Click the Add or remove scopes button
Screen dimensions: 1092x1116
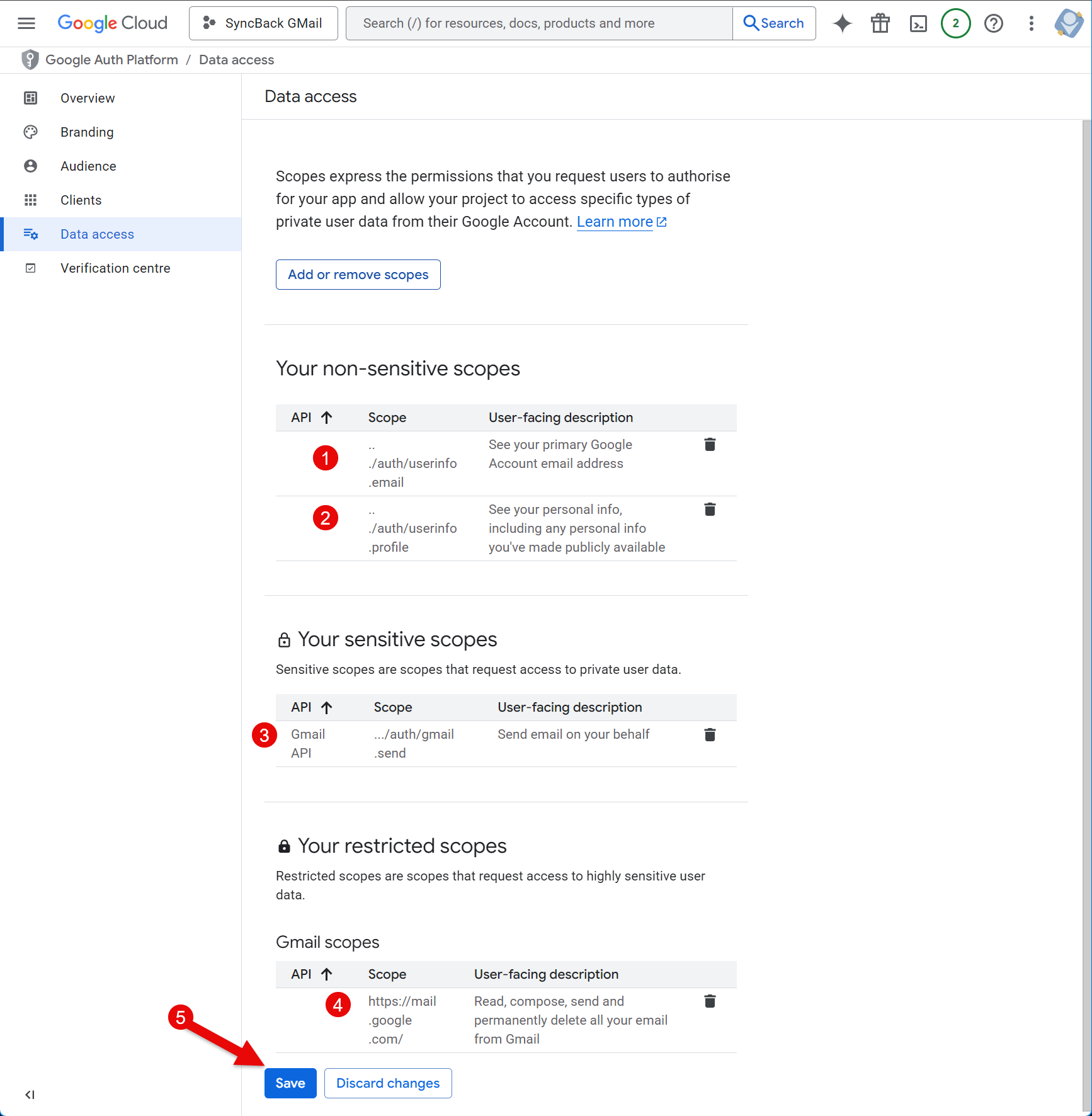(358, 275)
